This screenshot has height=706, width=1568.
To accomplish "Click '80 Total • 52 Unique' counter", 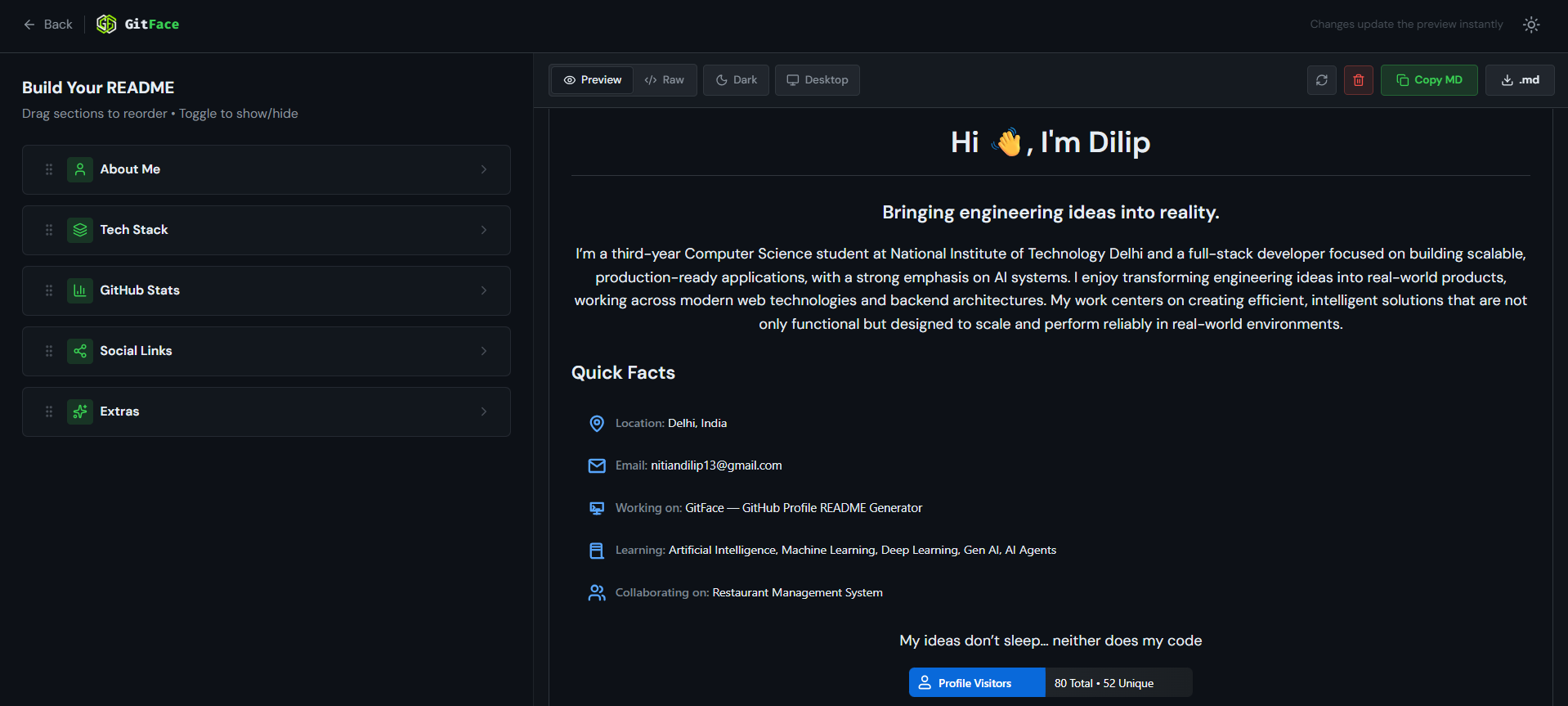I will point(1104,683).
